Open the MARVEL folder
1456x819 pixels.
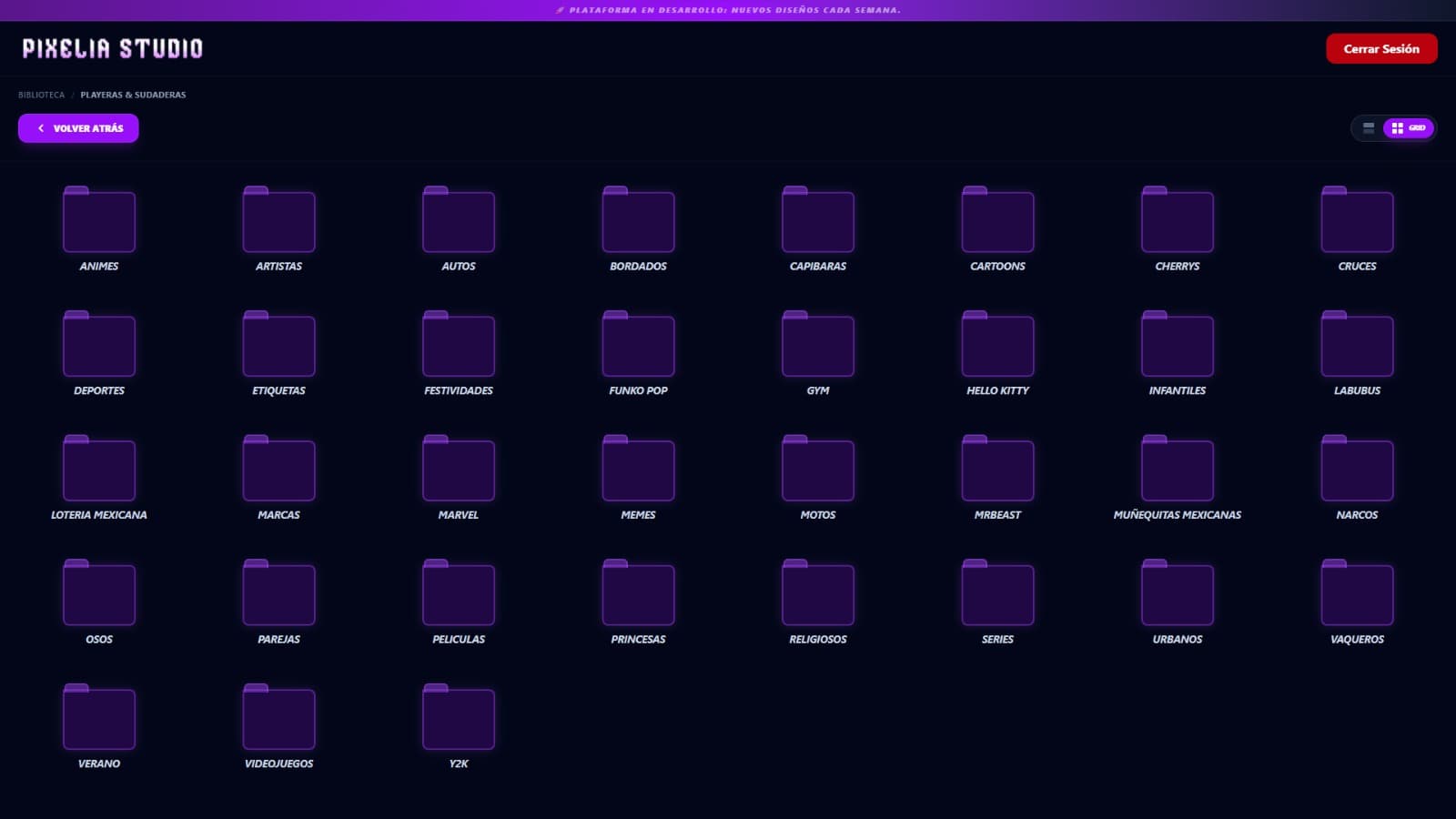(x=458, y=469)
